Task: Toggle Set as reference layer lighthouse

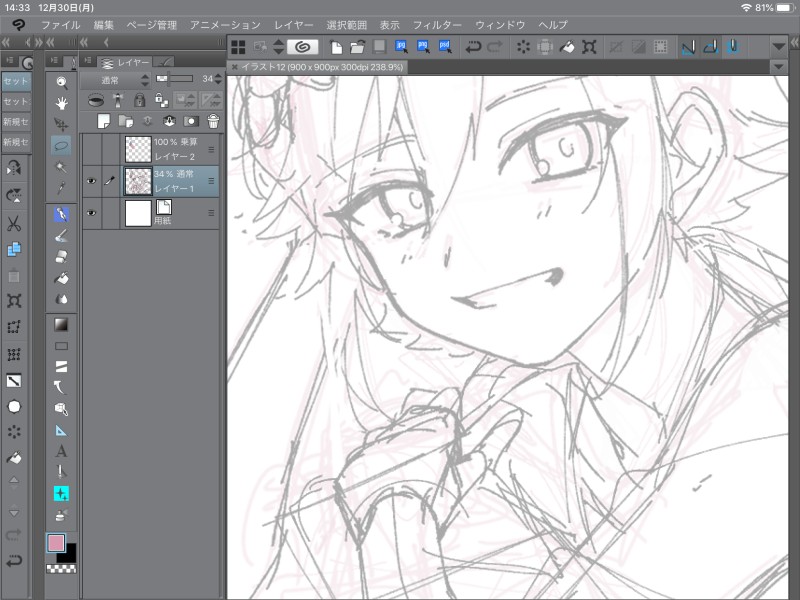Action: tap(118, 100)
